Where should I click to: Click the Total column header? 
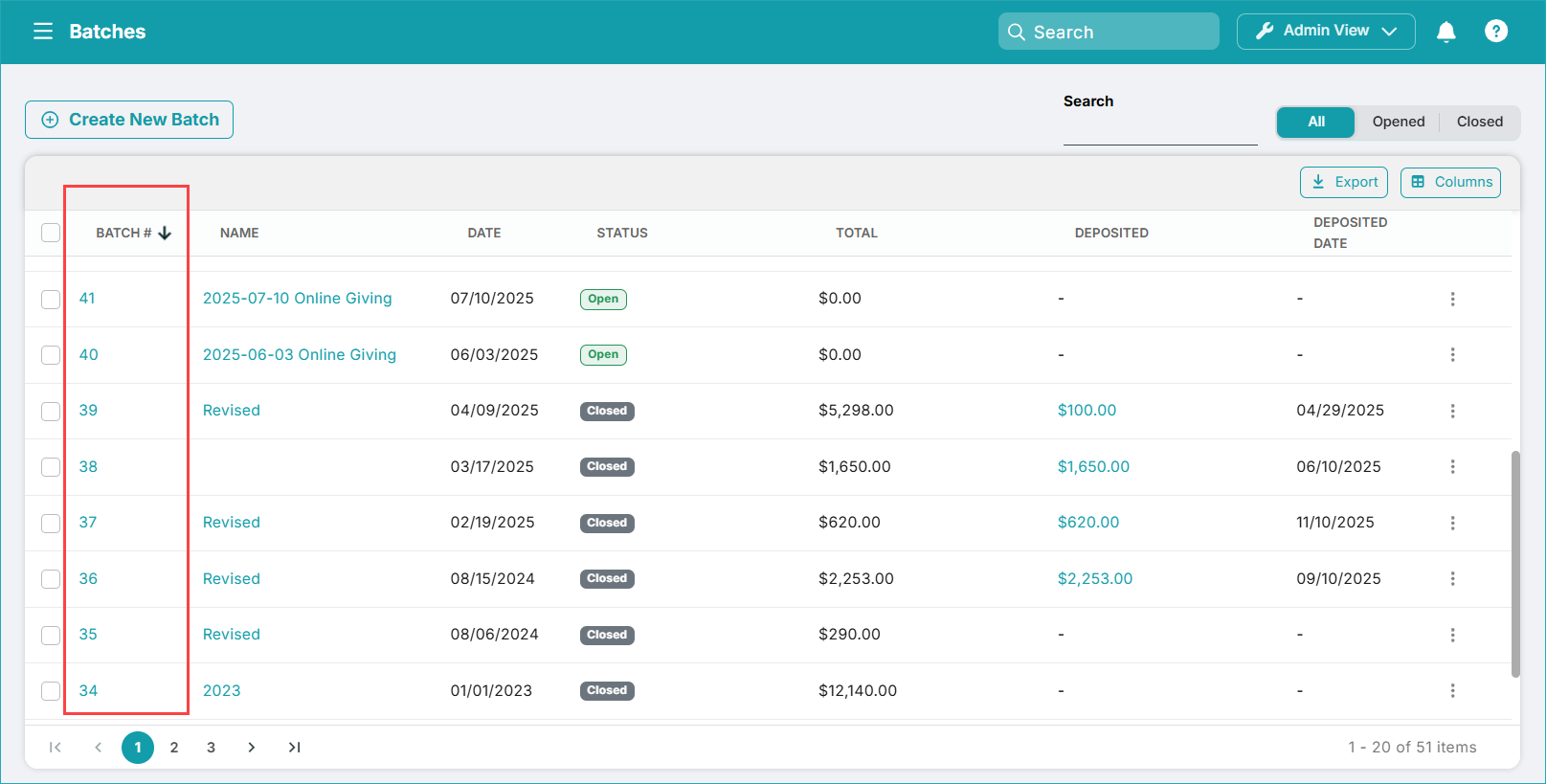(x=857, y=233)
